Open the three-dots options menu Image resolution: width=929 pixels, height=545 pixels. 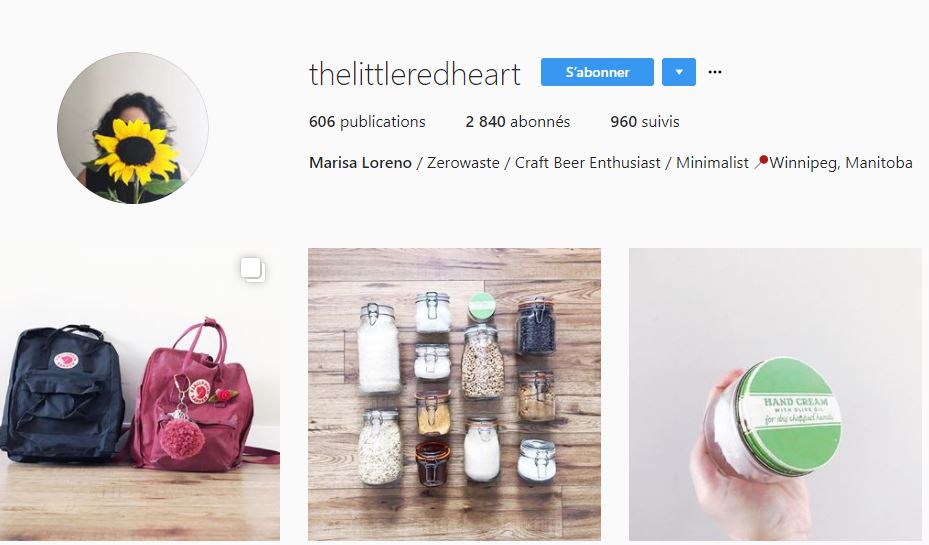coord(715,72)
